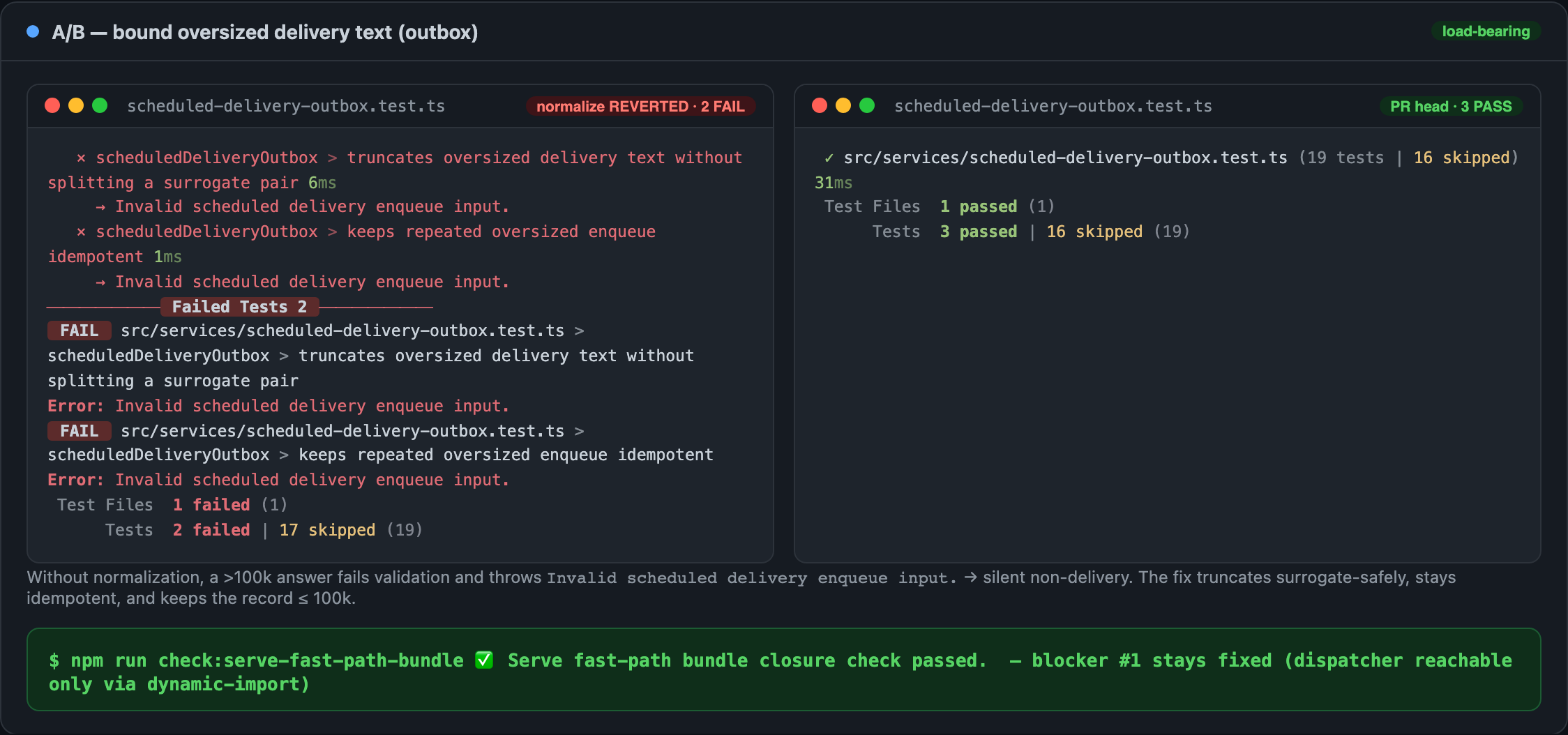The height and width of the screenshot is (735, 1568).
Task: Minimize left terminal using yellow dot
Action: point(76,105)
